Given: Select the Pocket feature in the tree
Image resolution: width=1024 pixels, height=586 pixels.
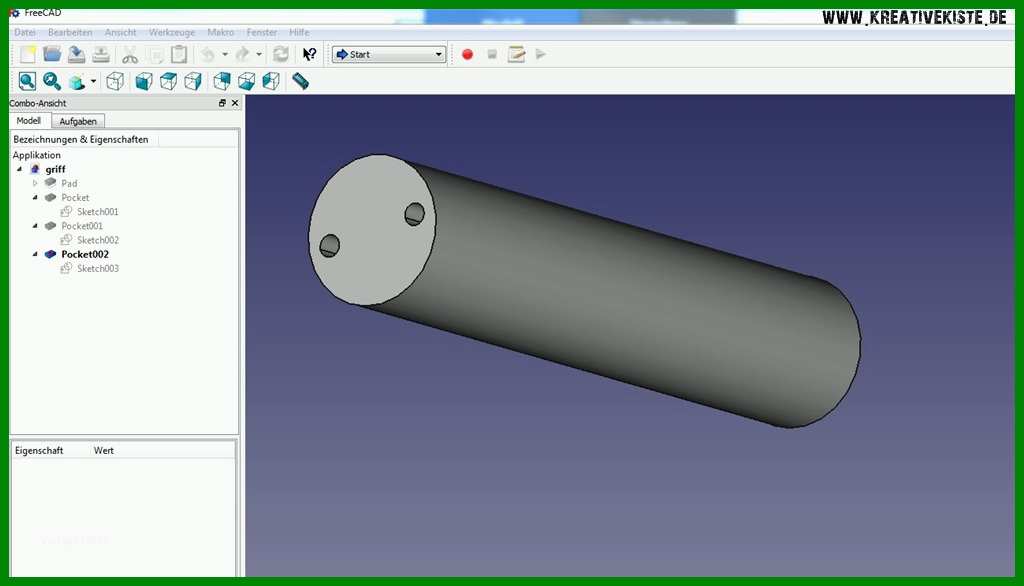Looking at the screenshot, I should click(75, 197).
